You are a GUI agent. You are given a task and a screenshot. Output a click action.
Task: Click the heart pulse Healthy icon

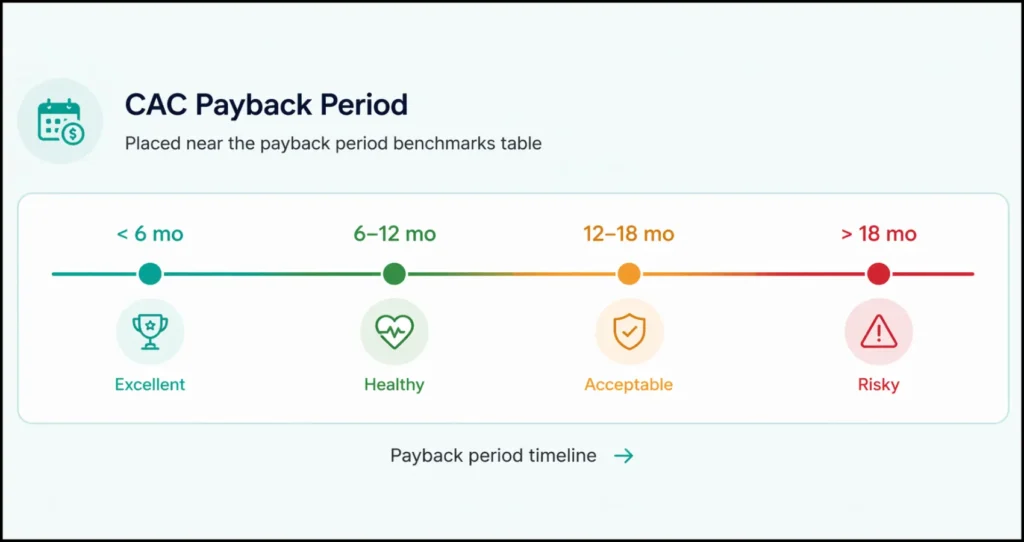(394, 331)
